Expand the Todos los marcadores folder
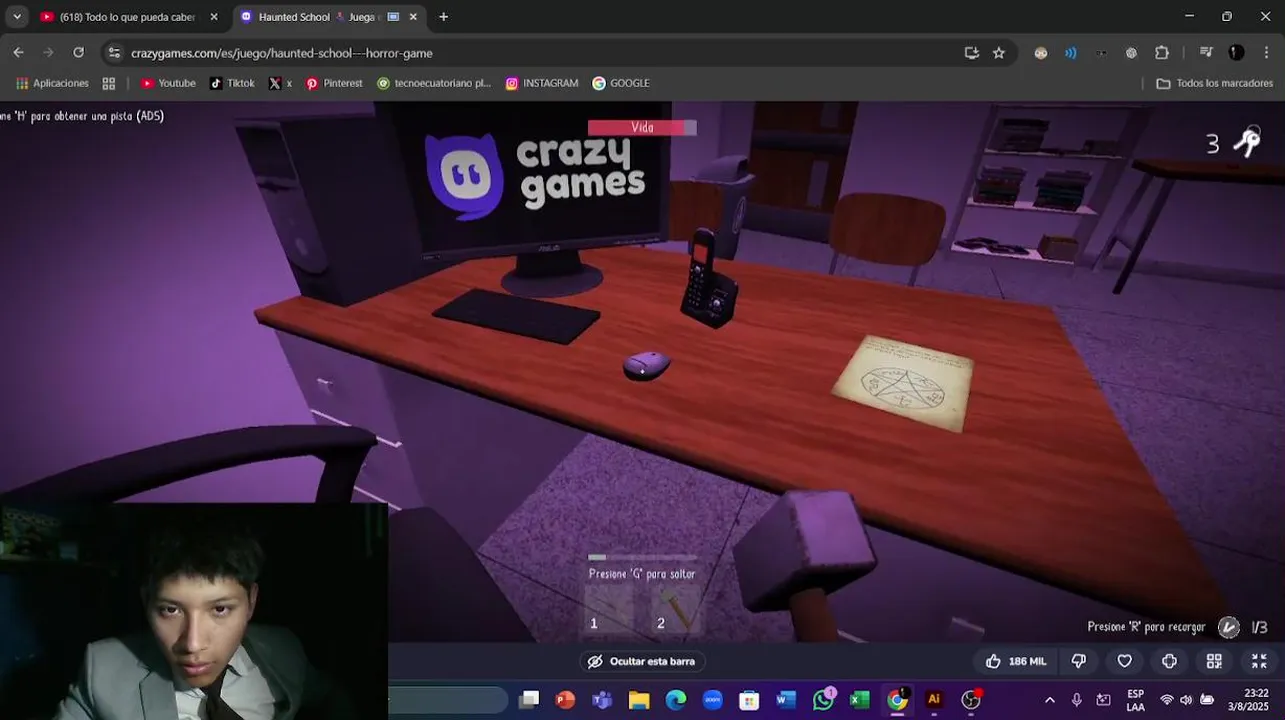 point(1214,83)
